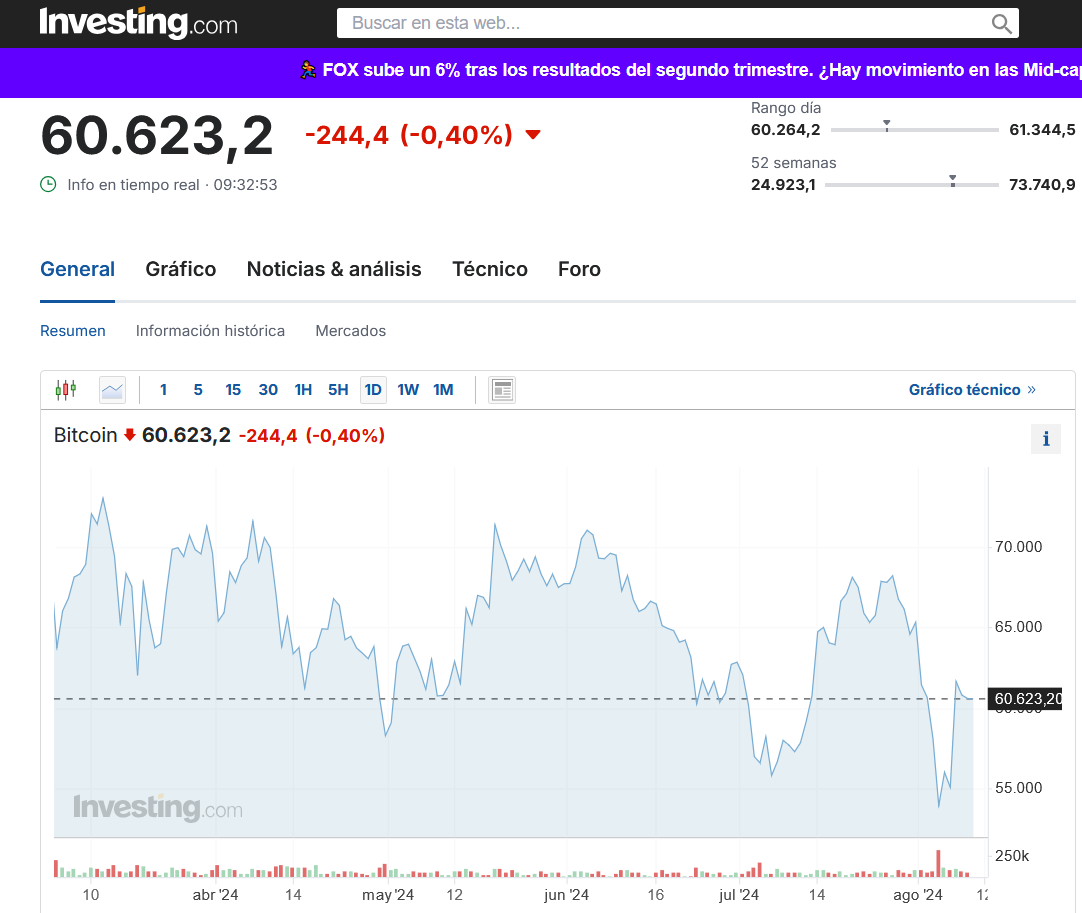This screenshot has height=913, width=1082.
Task: Click the may '24 date axis label
Action: coord(388,895)
